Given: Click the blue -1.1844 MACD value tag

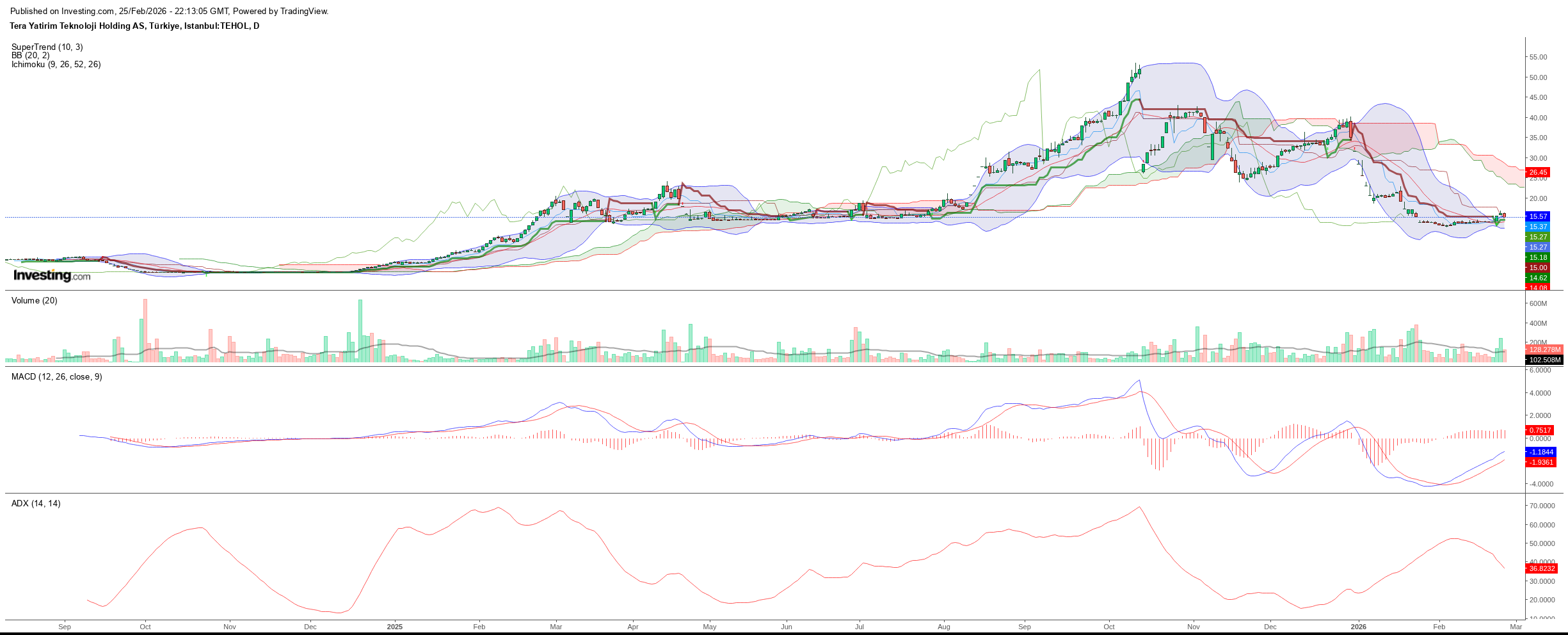Looking at the screenshot, I should coord(1540,452).
